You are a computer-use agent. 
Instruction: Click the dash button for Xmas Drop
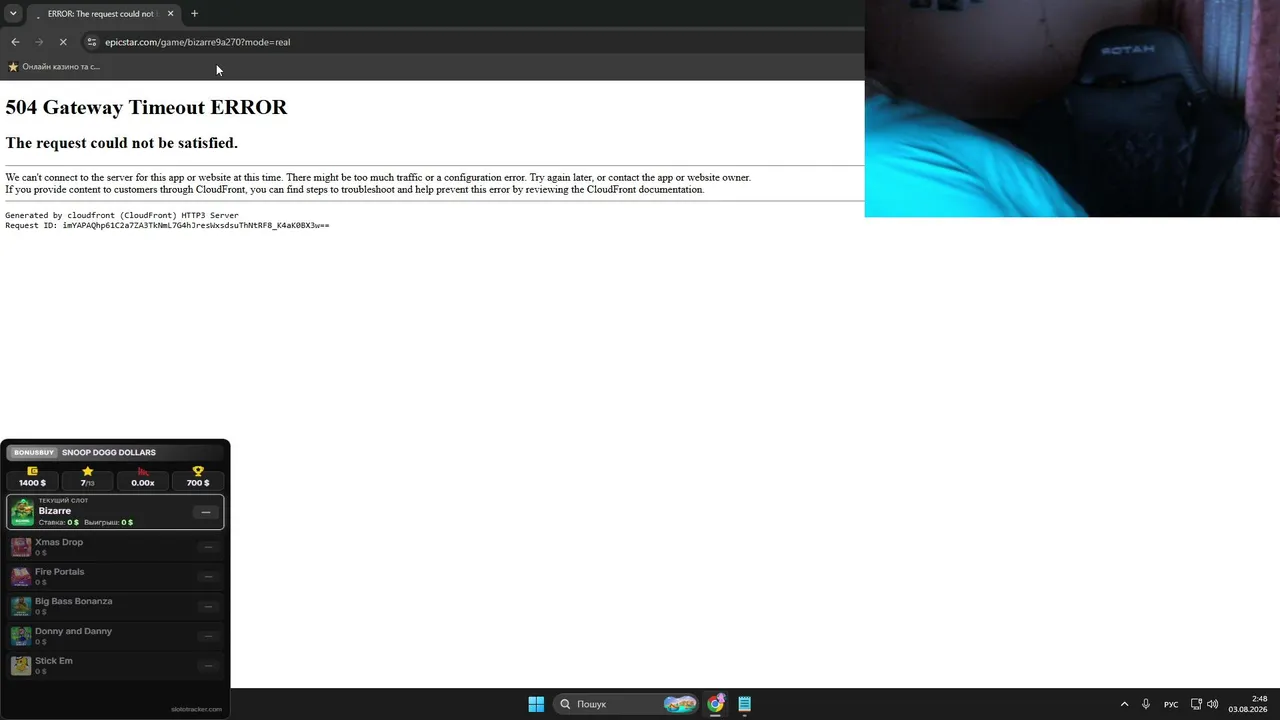click(208, 547)
